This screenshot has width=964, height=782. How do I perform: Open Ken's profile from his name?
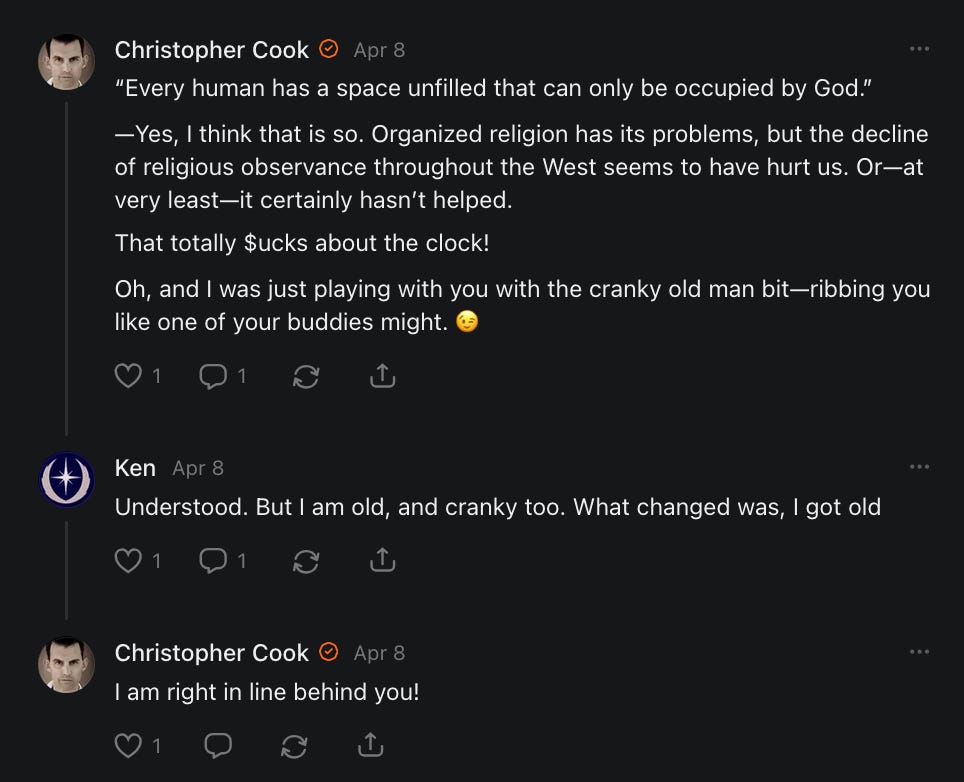135,468
